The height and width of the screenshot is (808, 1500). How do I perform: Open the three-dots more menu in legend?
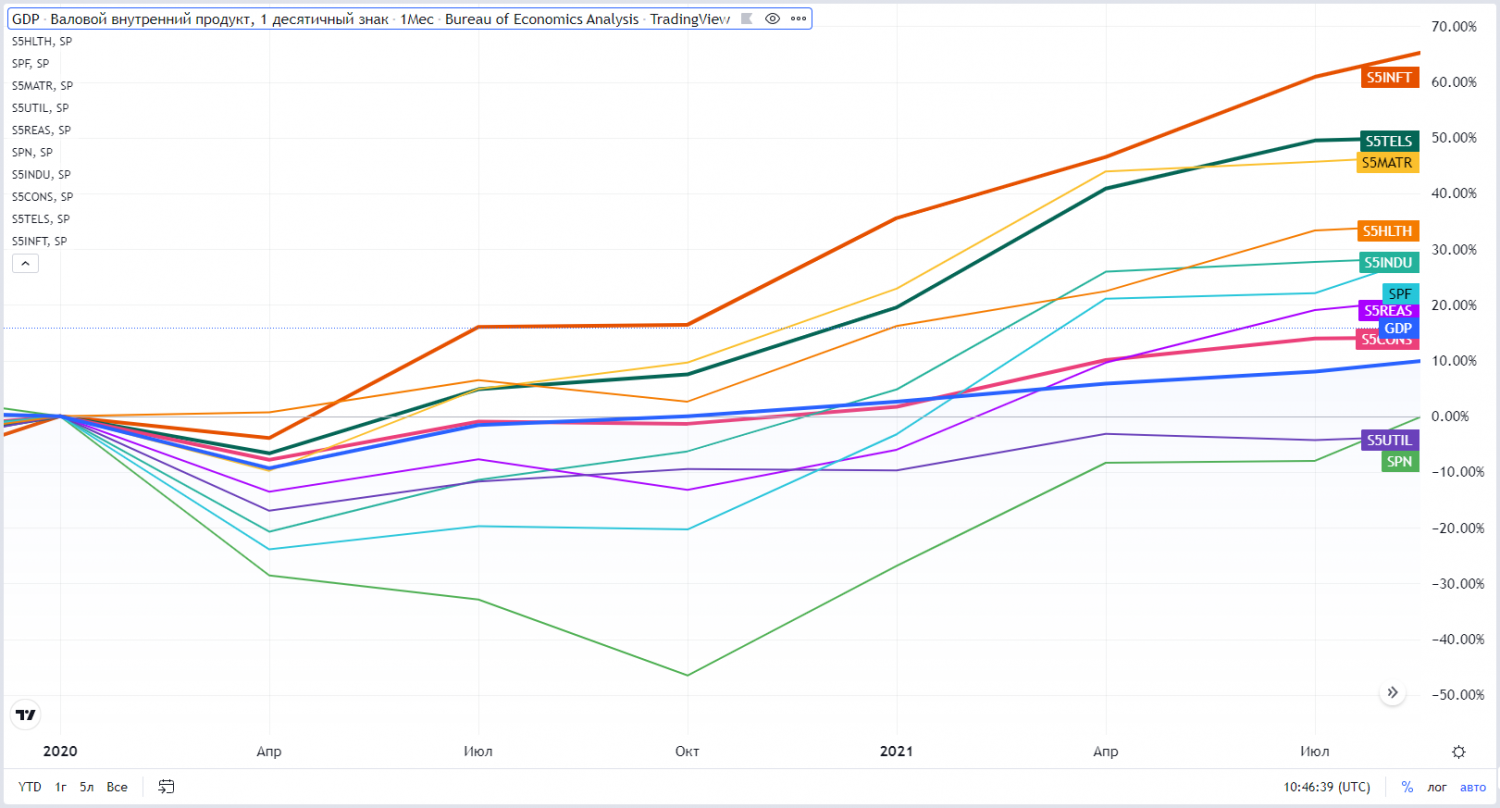(796, 19)
